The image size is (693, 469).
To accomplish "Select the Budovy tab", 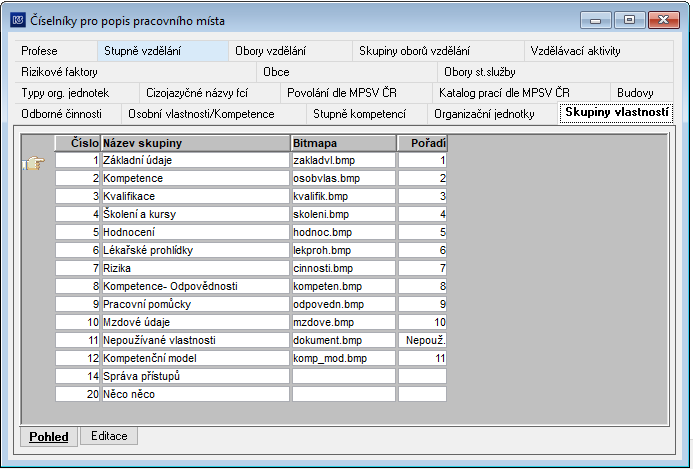I will (x=642, y=93).
